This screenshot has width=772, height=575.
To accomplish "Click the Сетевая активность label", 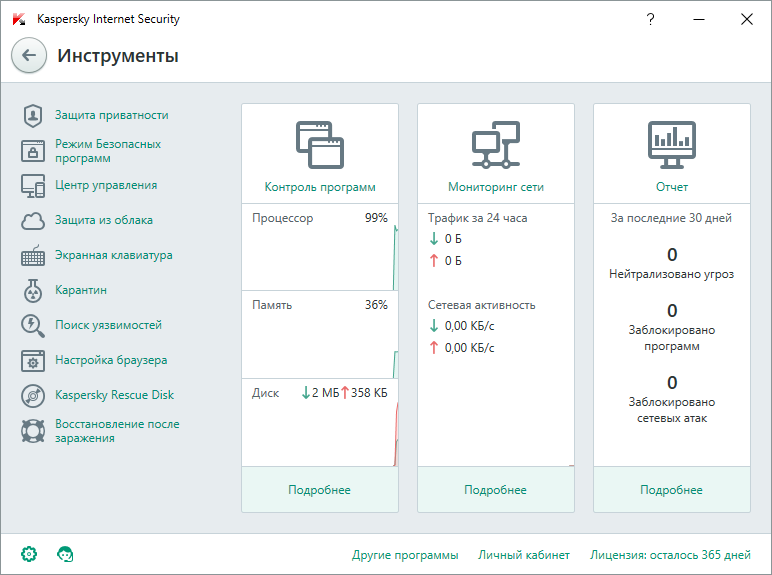I will tap(482, 305).
